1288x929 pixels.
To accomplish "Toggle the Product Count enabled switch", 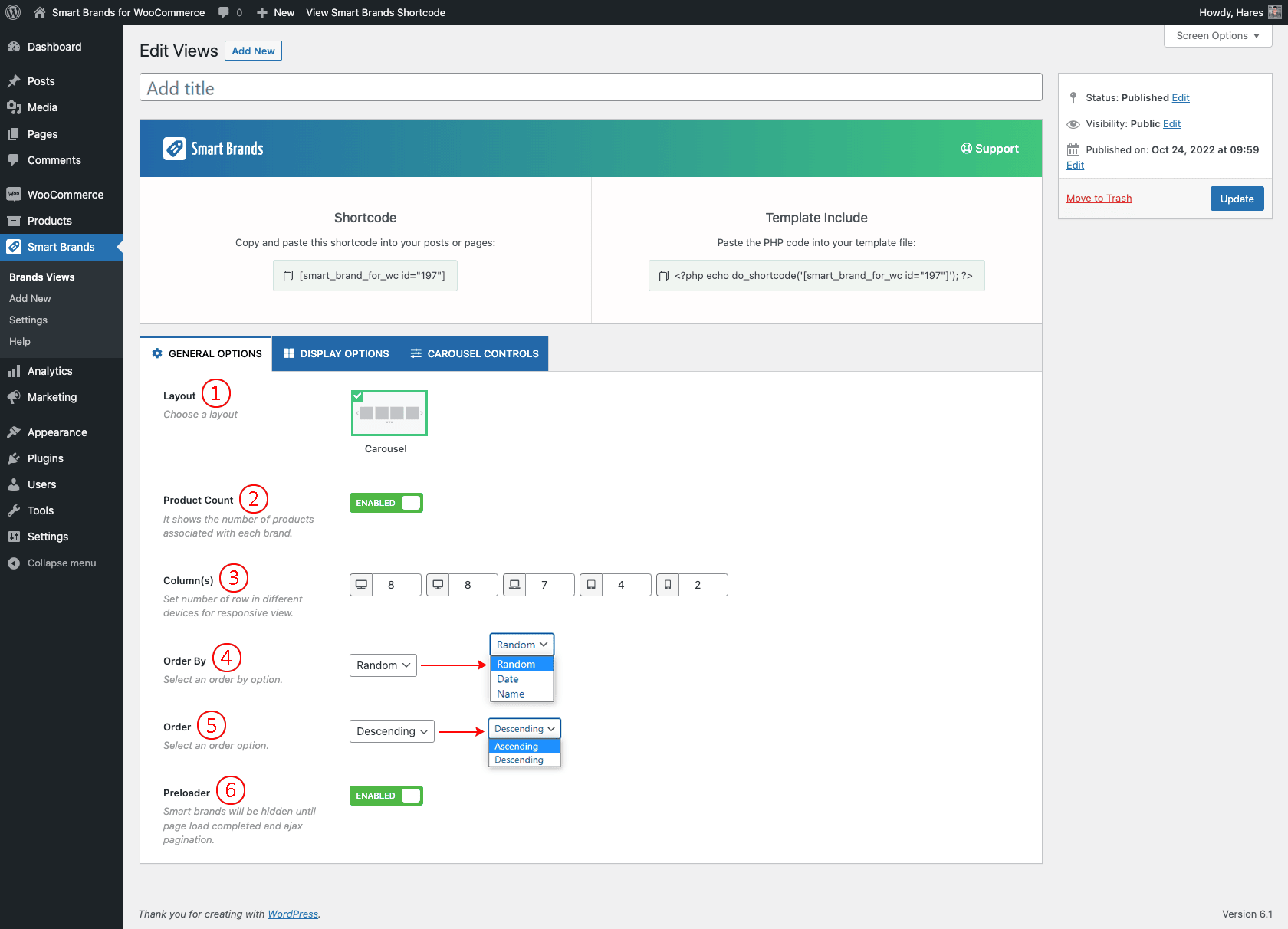I will coord(386,503).
